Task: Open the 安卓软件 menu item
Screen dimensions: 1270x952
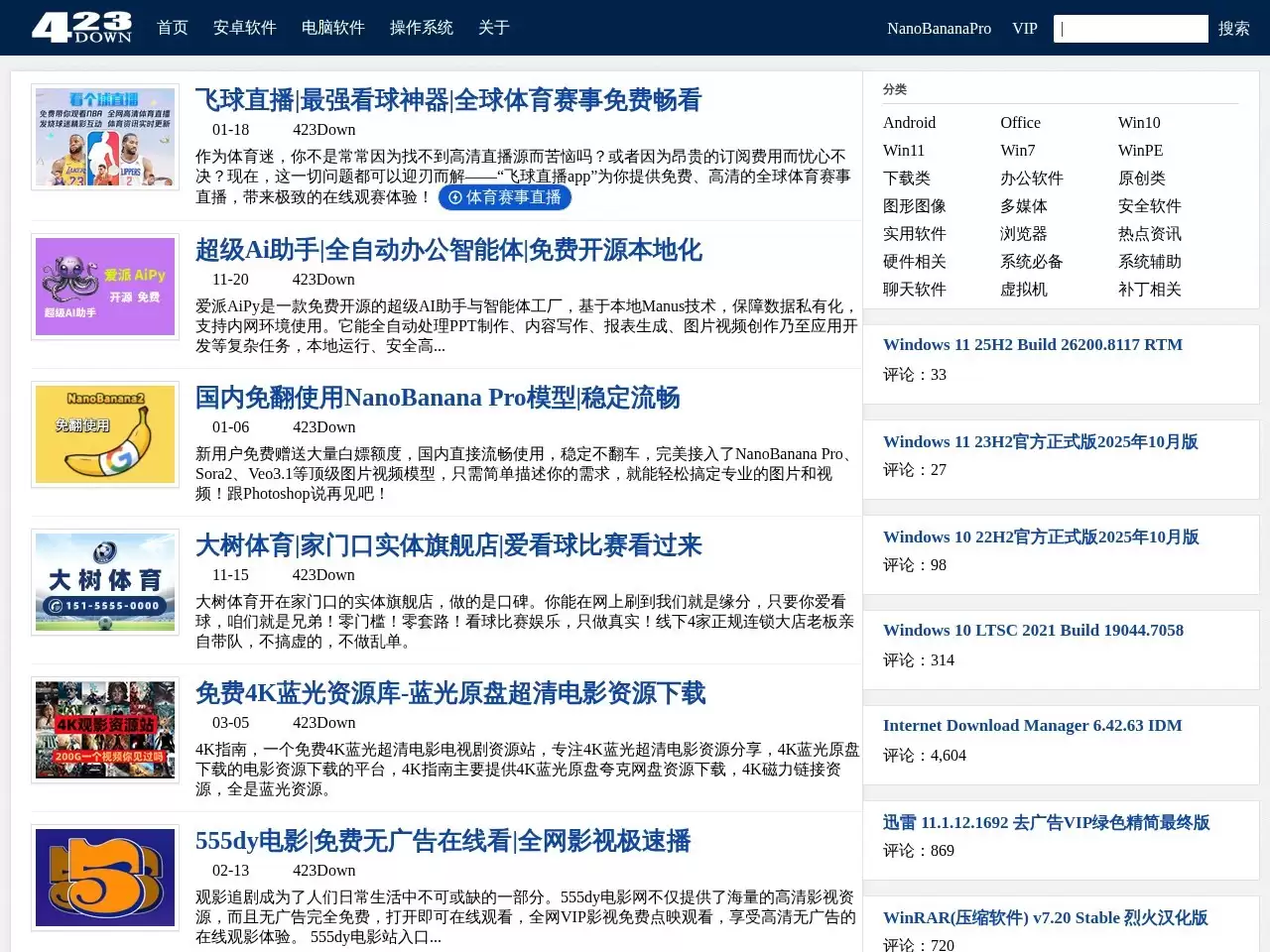Action: [x=245, y=28]
